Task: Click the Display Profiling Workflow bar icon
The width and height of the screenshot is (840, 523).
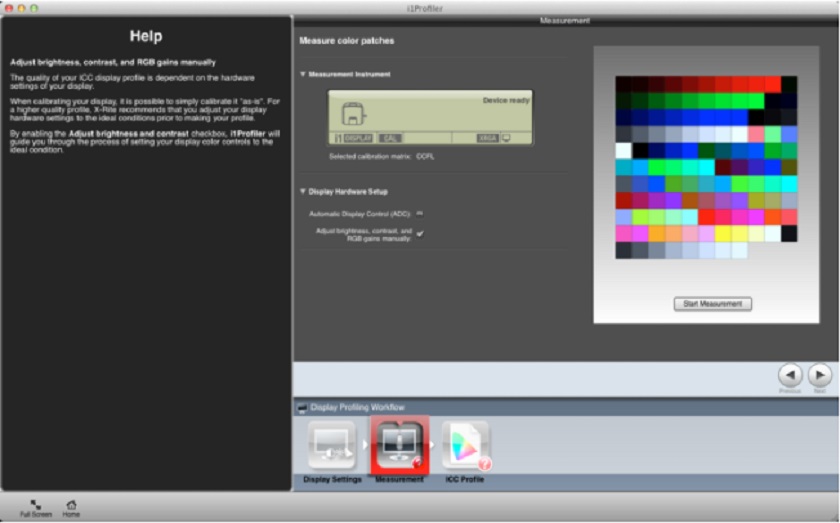Action: pyautogui.click(x=302, y=407)
